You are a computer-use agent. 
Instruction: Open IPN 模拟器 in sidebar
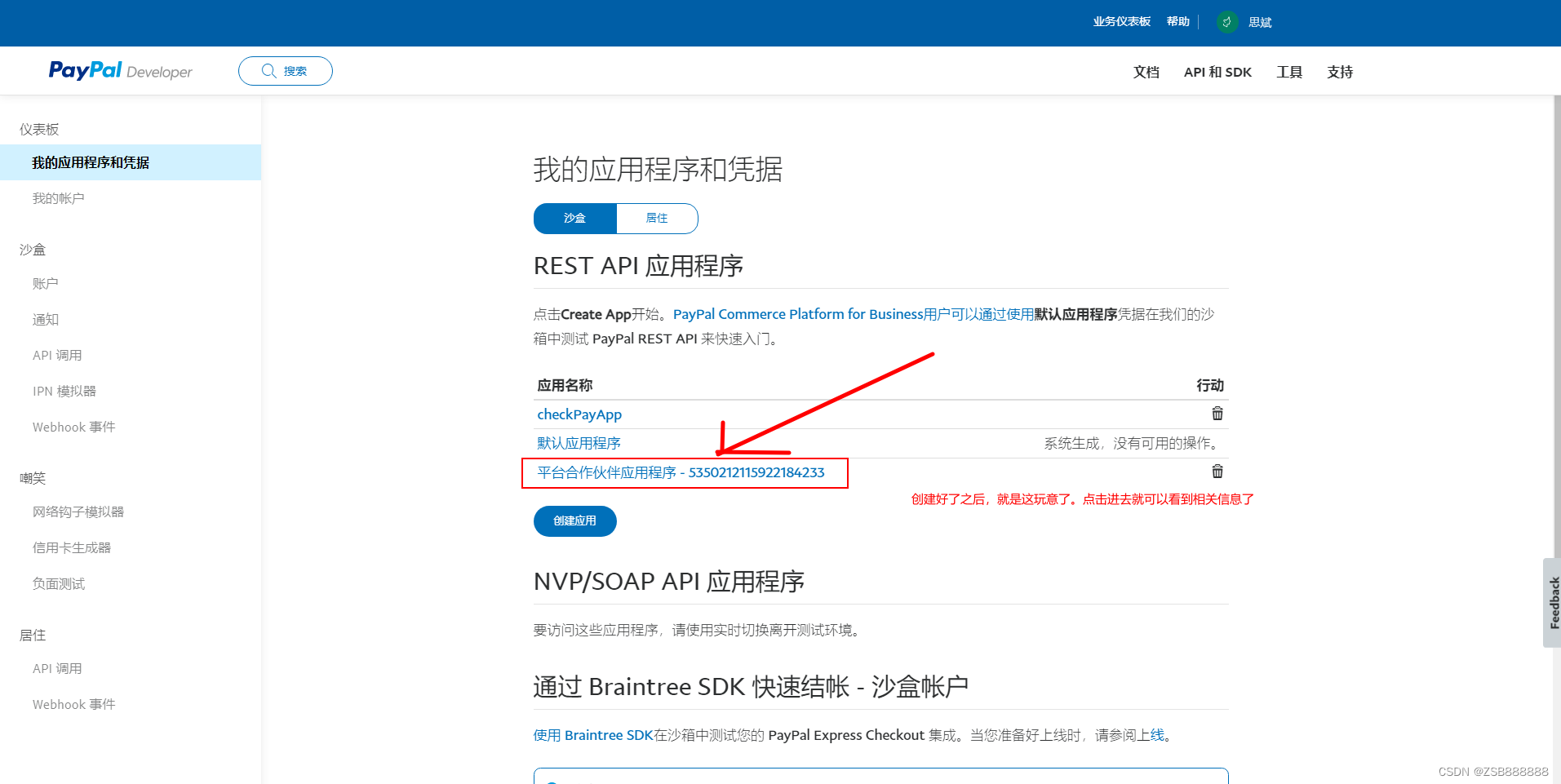click(64, 392)
